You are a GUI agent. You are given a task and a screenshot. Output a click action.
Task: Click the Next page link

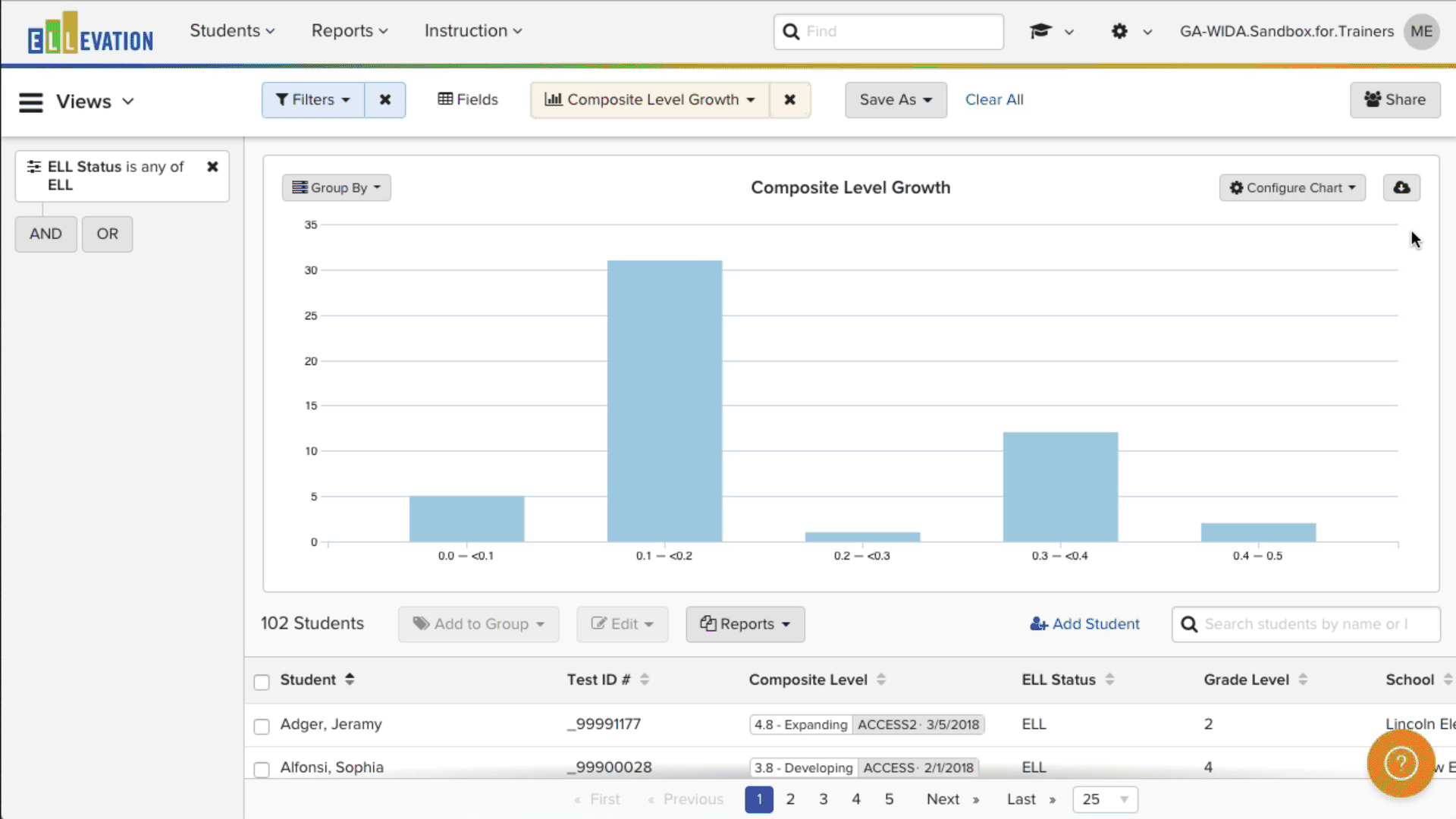[952, 799]
